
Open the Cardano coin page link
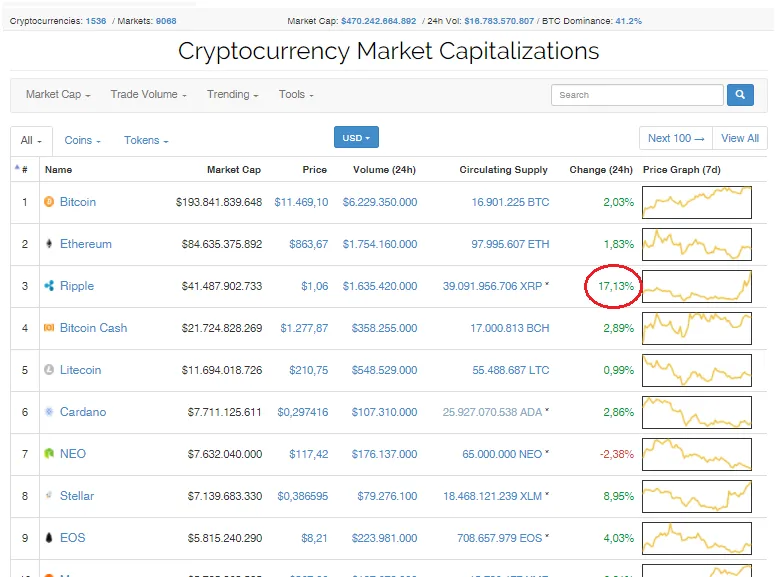(x=83, y=412)
